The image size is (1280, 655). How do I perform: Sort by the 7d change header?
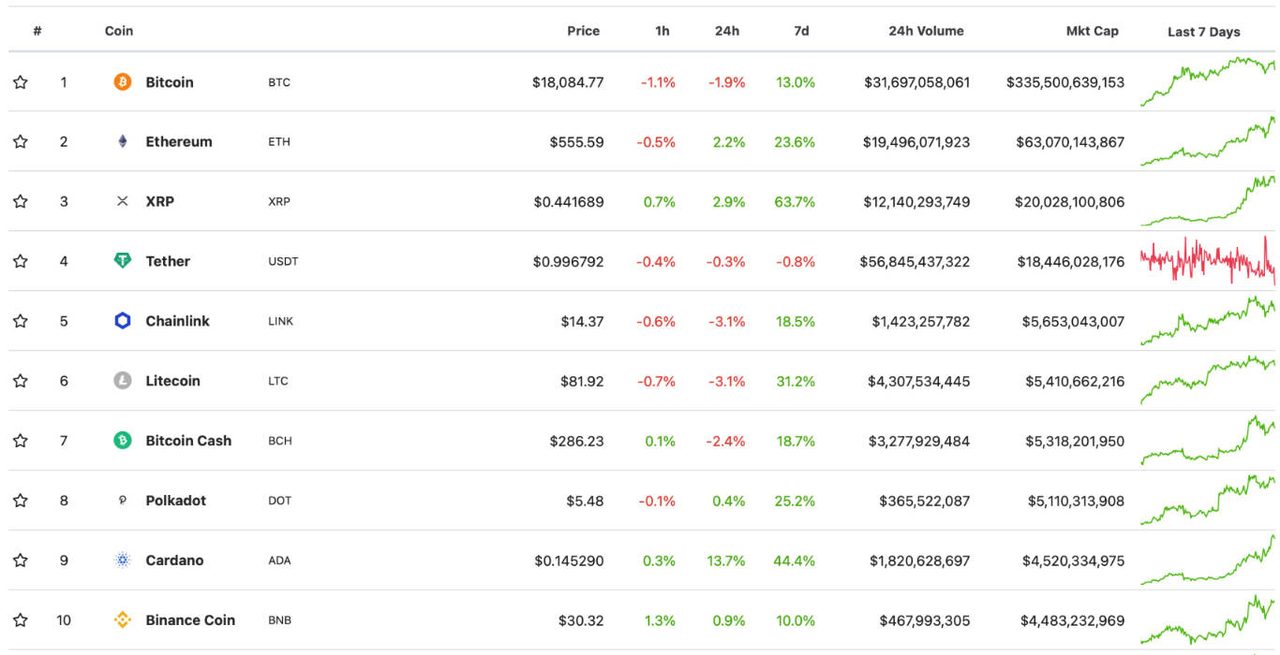click(x=801, y=31)
